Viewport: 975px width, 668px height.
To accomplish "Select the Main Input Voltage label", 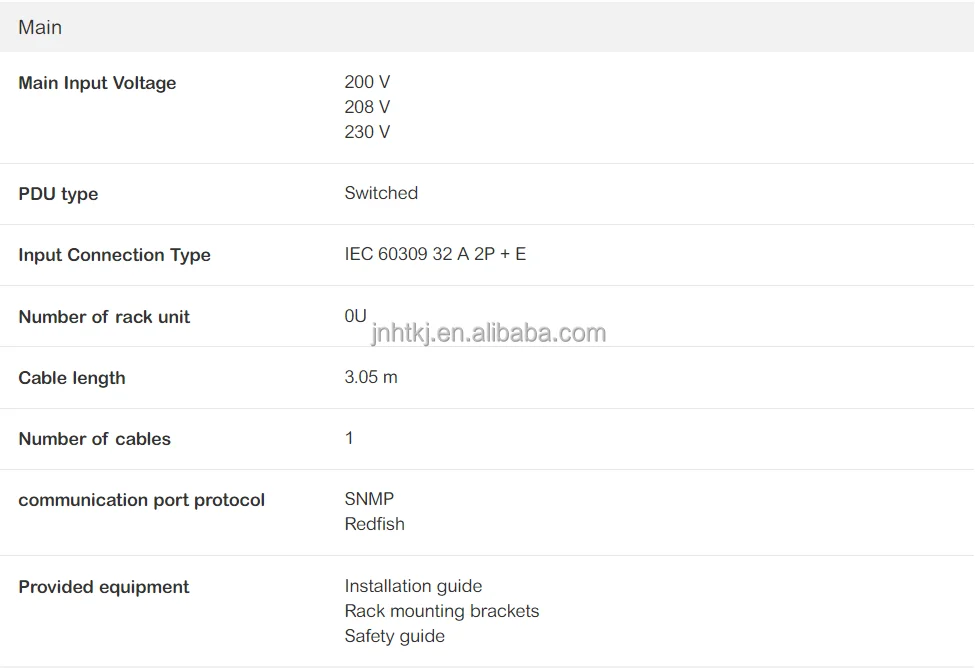I will 97,83.
